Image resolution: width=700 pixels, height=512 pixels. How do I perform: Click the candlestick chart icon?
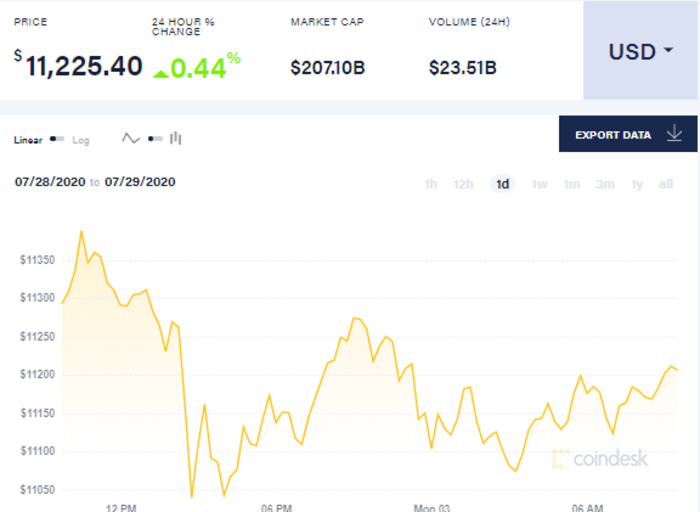click(176, 139)
